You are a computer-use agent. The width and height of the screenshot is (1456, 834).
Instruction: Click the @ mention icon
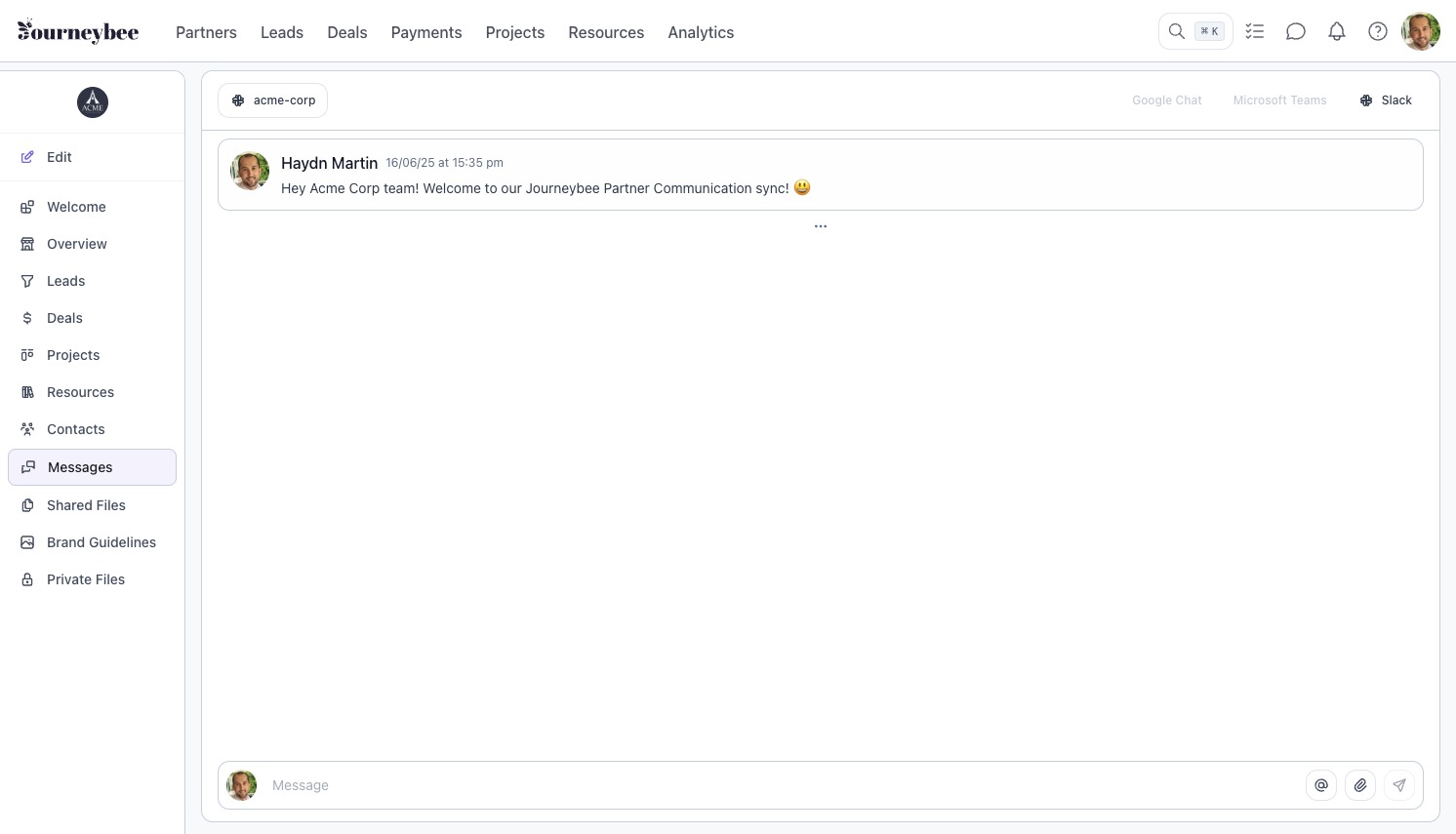[1321, 785]
